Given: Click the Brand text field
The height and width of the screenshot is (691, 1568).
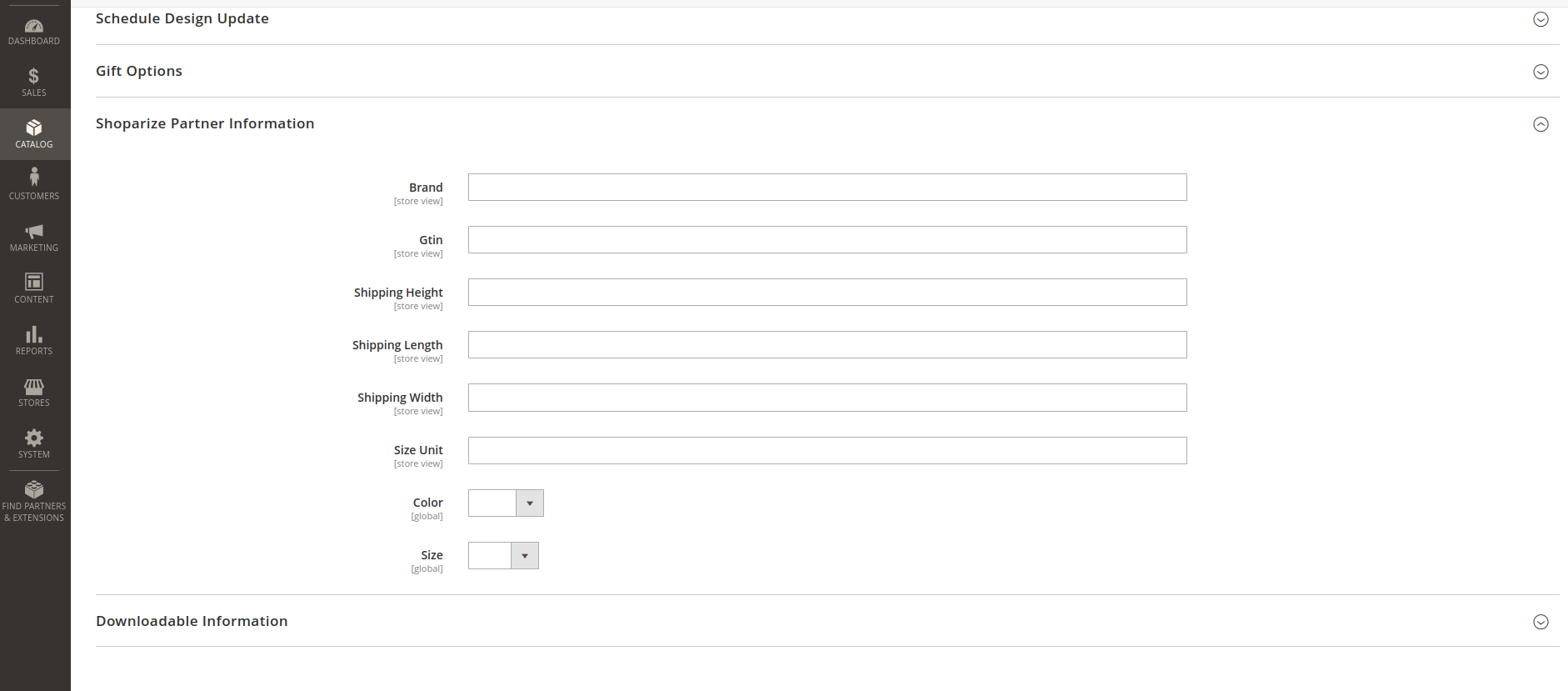Looking at the screenshot, I should coord(826,188).
